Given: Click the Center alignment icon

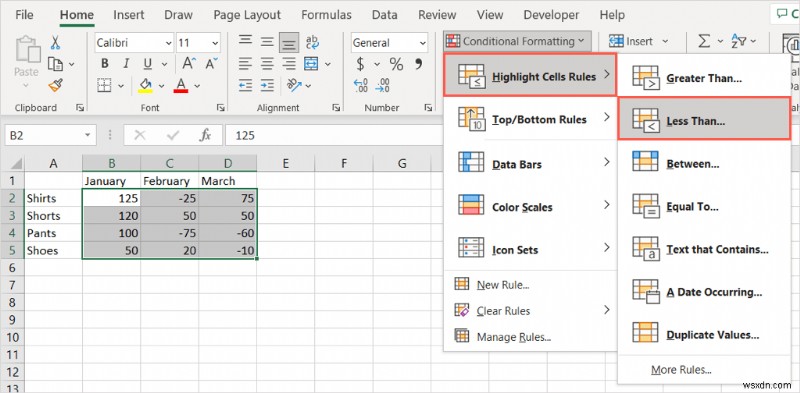Looking at the screenshot, I should [x=267, y=64].
